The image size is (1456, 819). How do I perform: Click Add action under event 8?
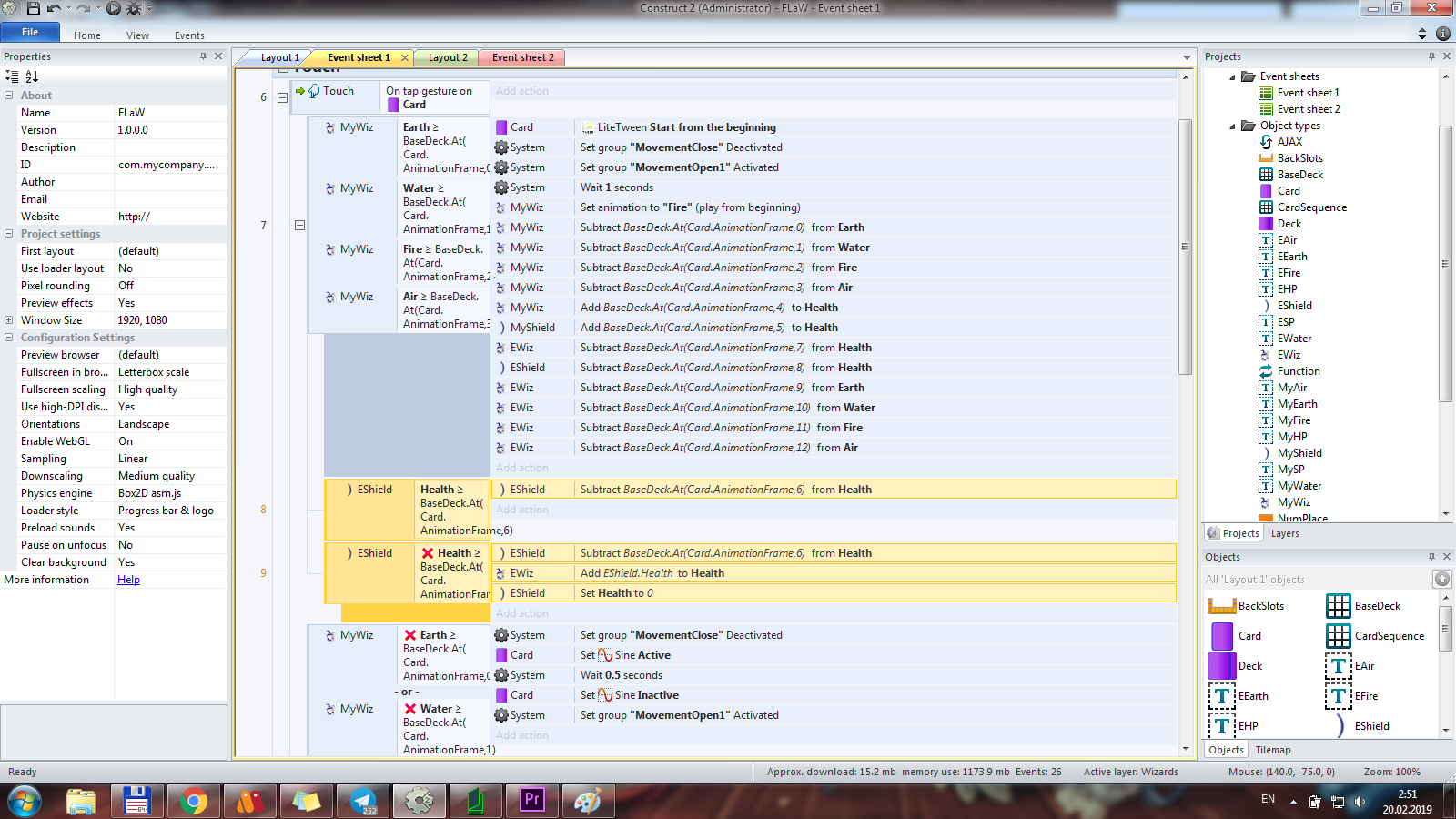coord(522,510)
